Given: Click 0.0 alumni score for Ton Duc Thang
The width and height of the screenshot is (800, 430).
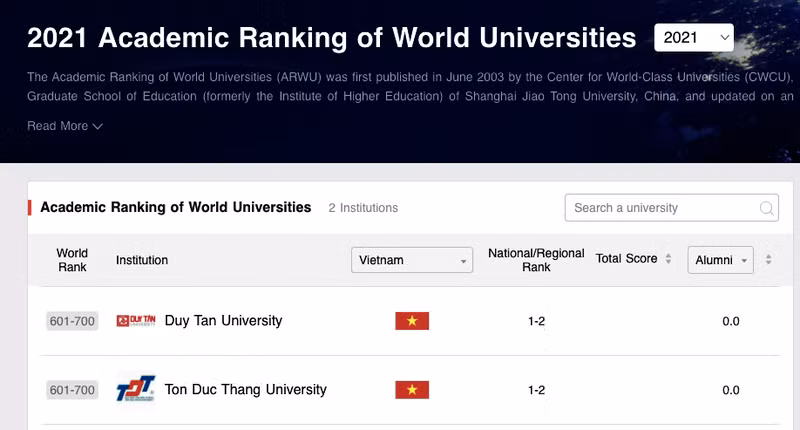Looking at the screenshot, I should click(731, 390).
